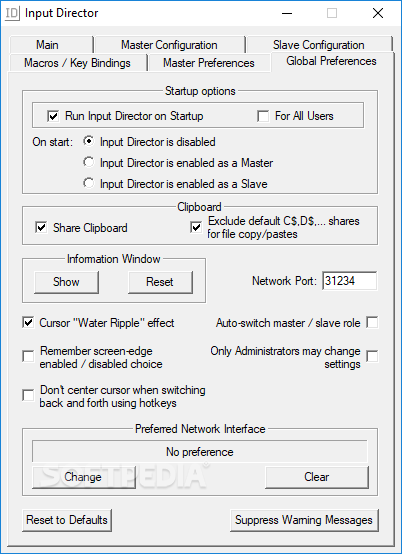This screenshot has height=554, width=402.
Task: Choose enabled as a Slave on start
Action: click(x=89, y=183)
